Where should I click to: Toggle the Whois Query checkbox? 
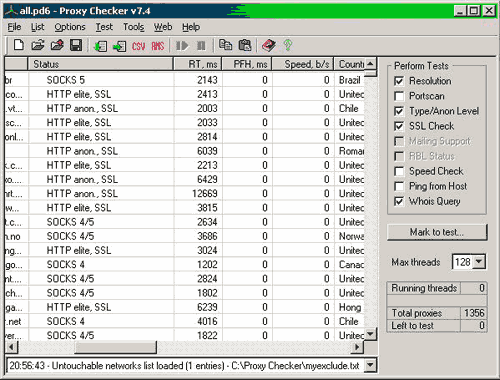pos(399,201)
